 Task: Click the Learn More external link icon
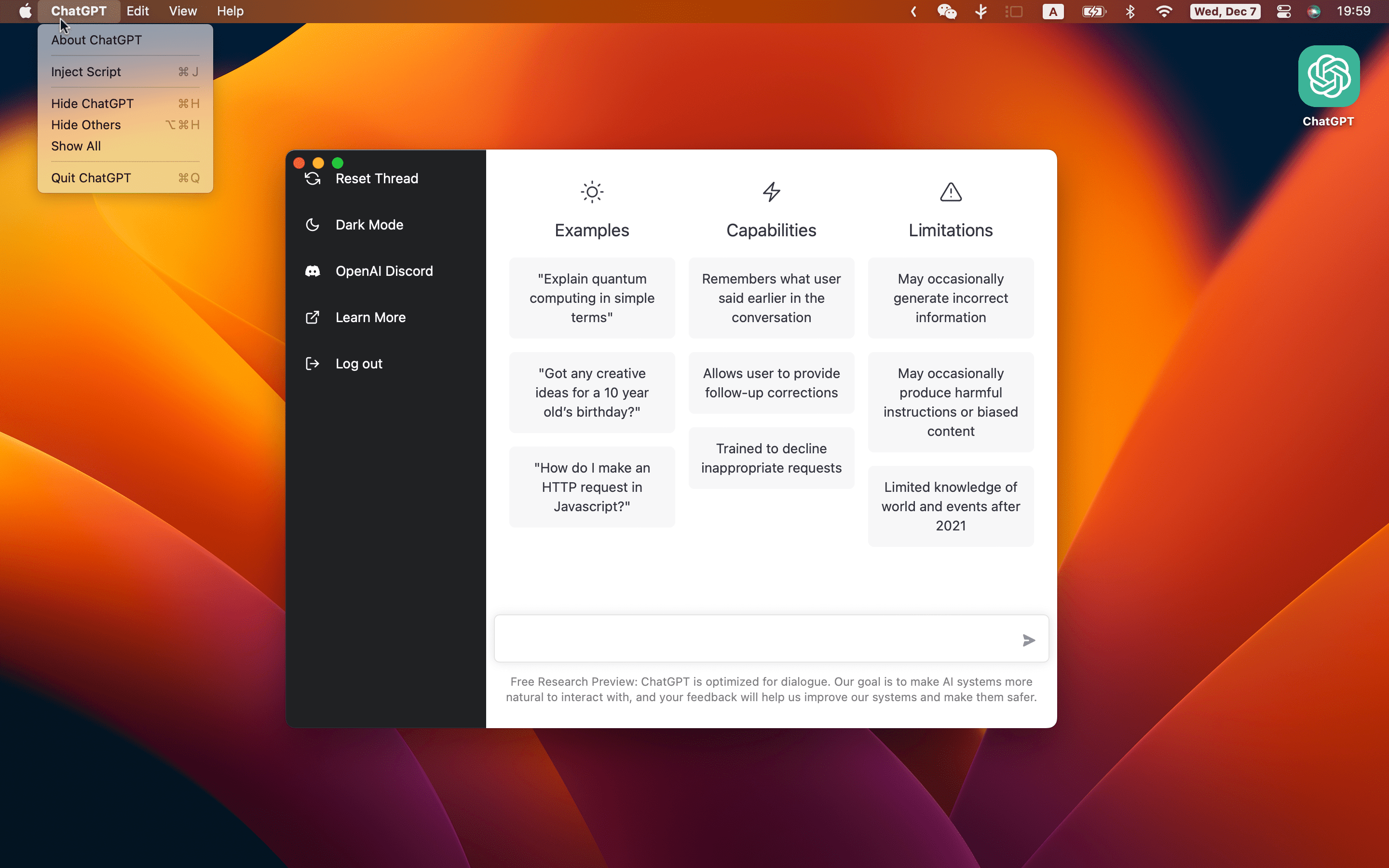point(312,317)
